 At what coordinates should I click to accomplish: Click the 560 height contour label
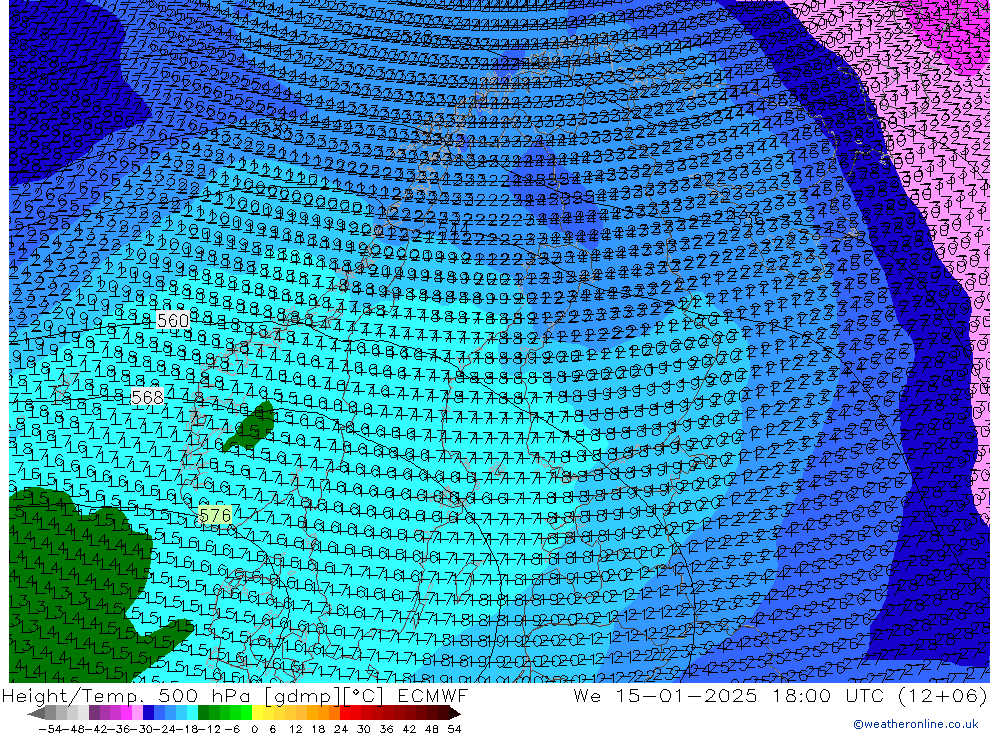coord(173,320)
